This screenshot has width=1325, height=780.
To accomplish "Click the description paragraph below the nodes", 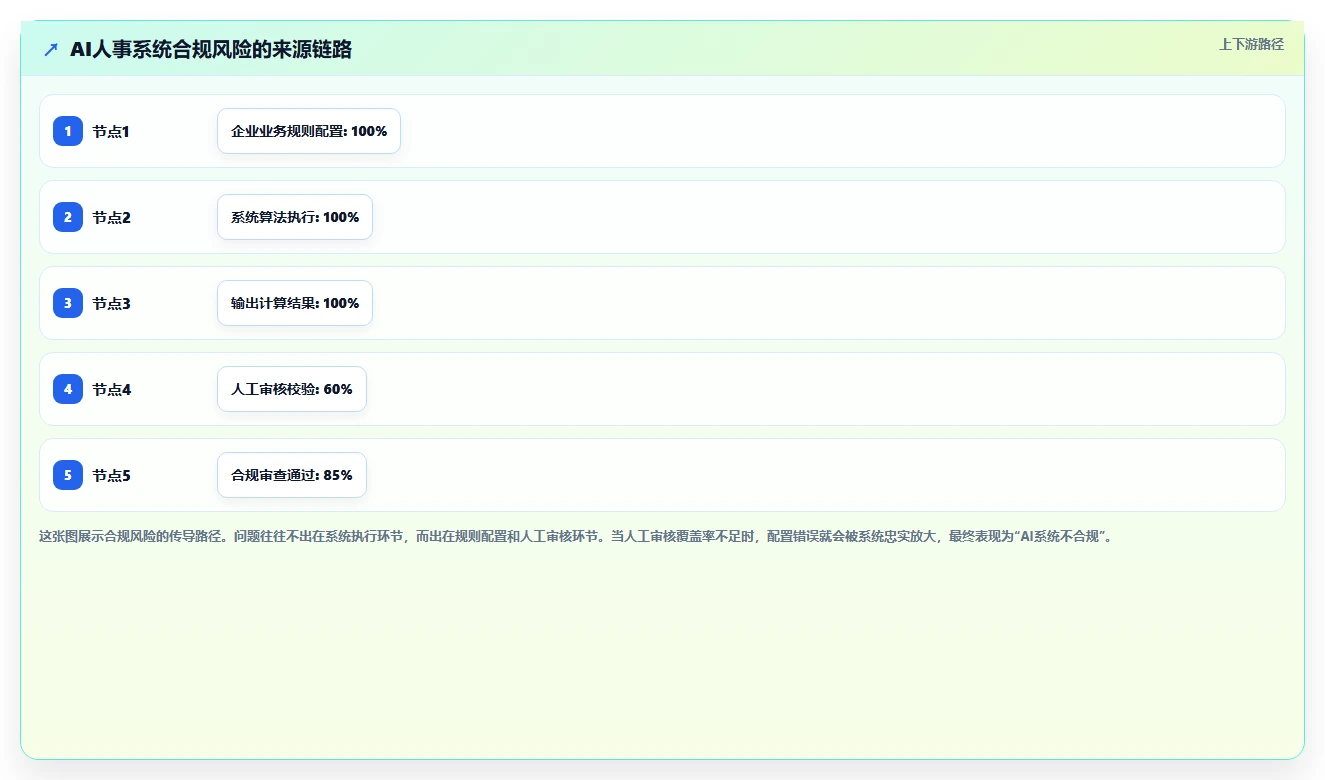I will pos(575,536).
